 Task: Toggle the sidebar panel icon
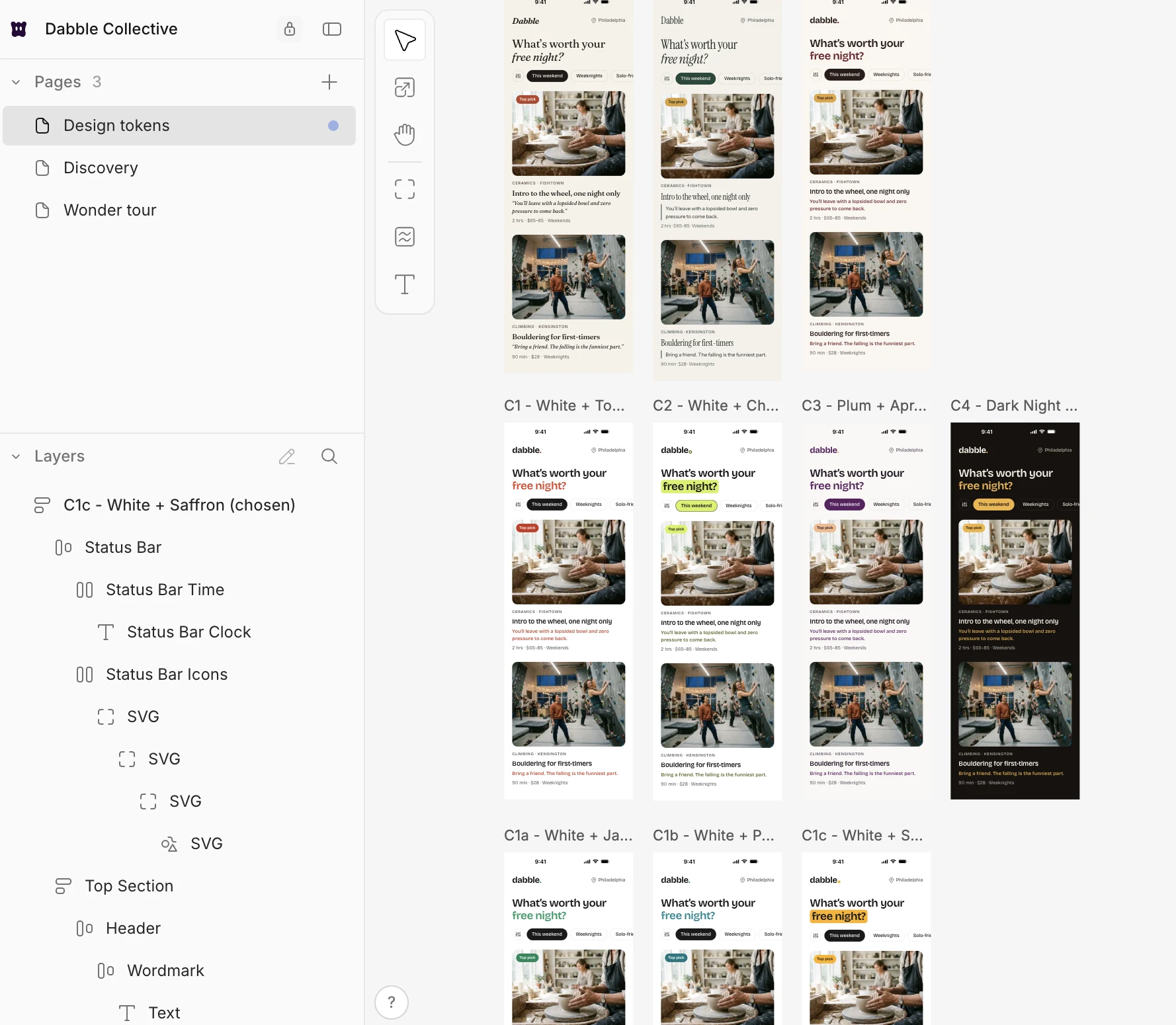point(332,29)
